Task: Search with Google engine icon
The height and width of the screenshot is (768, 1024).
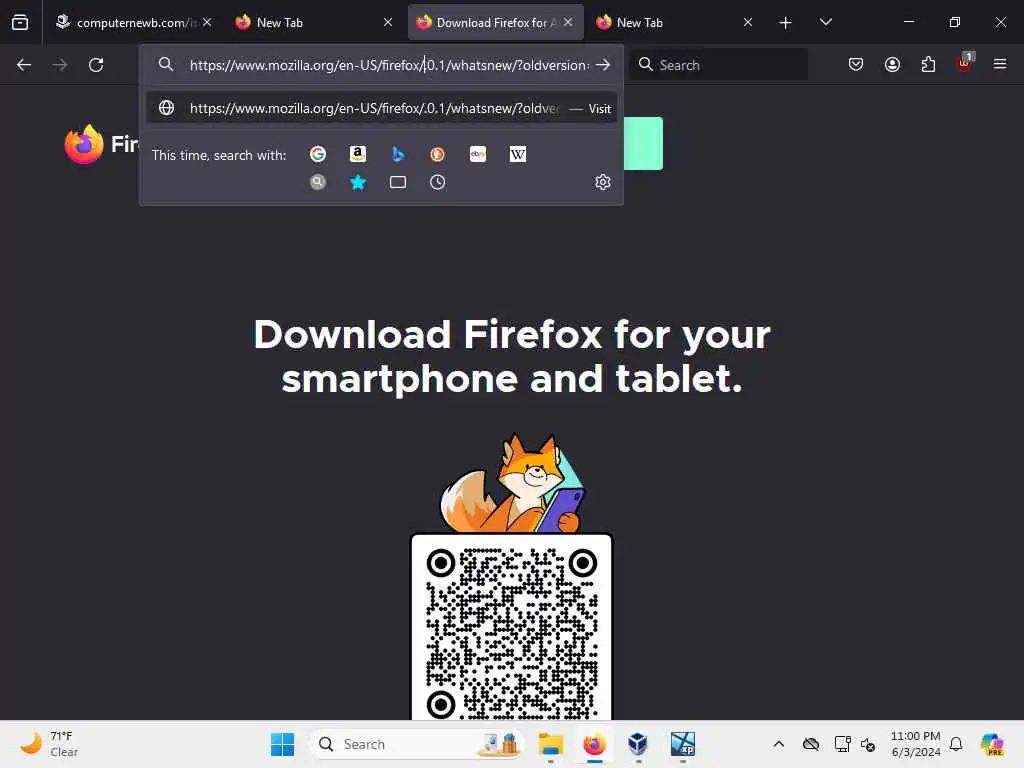Action: point(318,154)
